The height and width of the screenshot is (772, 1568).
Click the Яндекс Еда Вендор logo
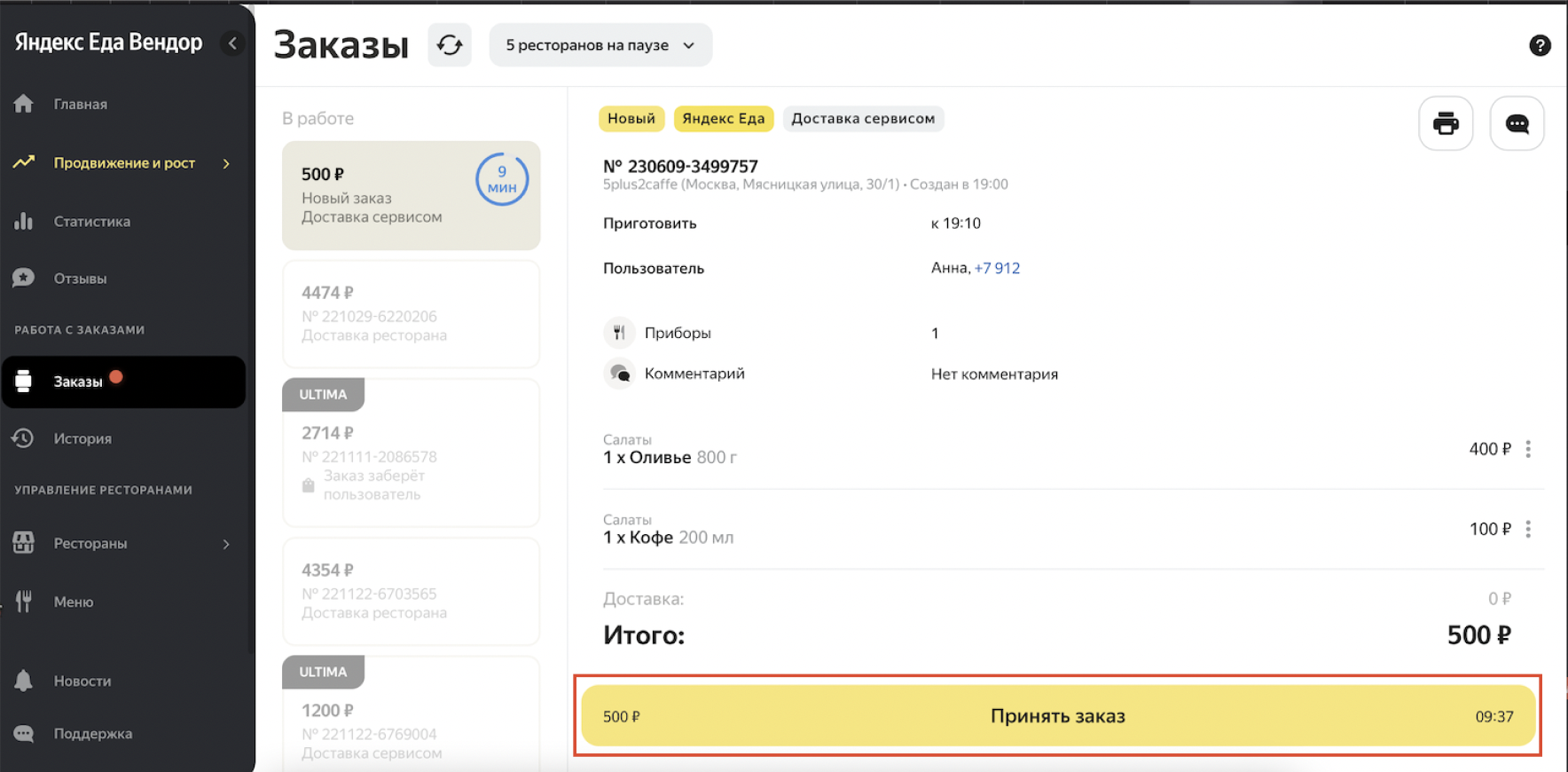tap(108, 43)
